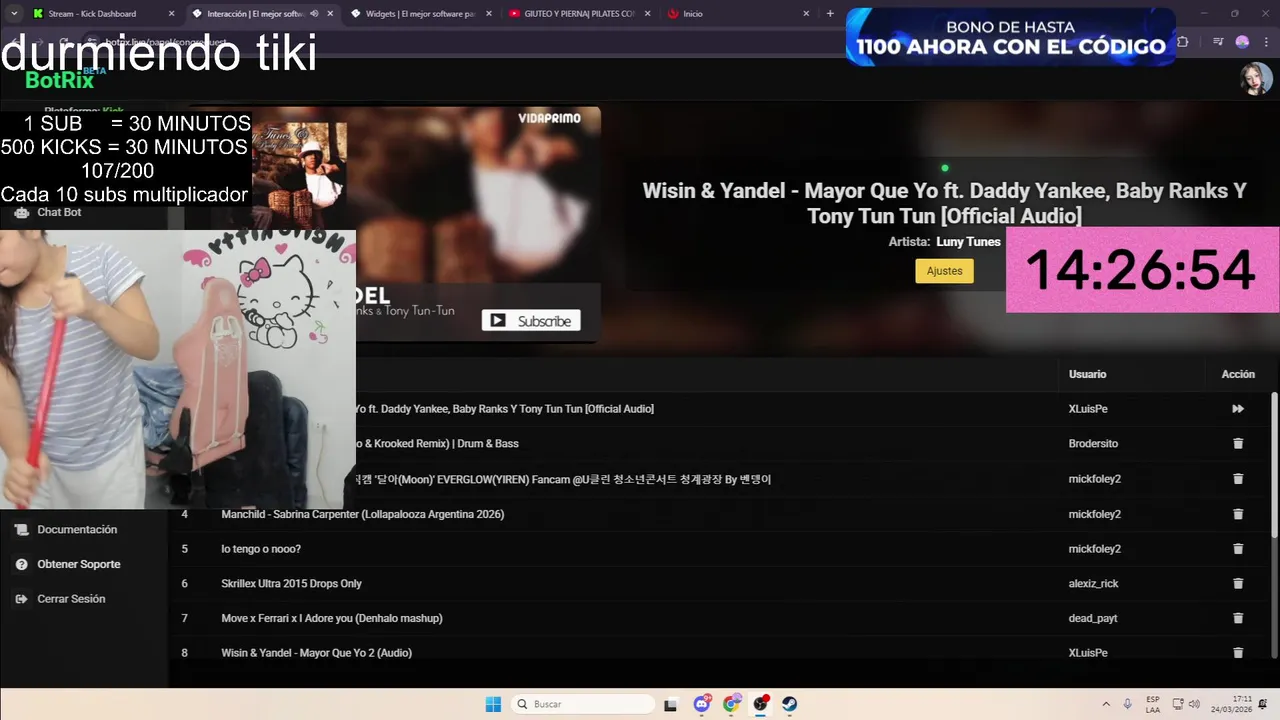The image size is (1280, 720).
Task: Open the Windows Start menu
Action: (493, 704)
